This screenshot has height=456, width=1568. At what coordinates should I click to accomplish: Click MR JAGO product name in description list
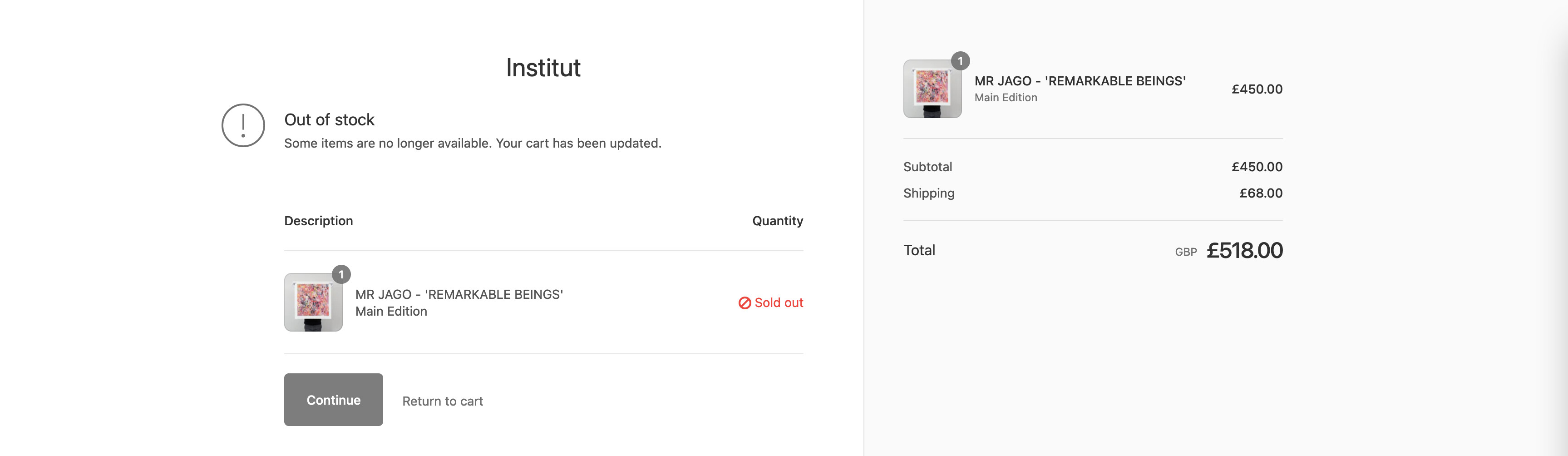(459, 294)
